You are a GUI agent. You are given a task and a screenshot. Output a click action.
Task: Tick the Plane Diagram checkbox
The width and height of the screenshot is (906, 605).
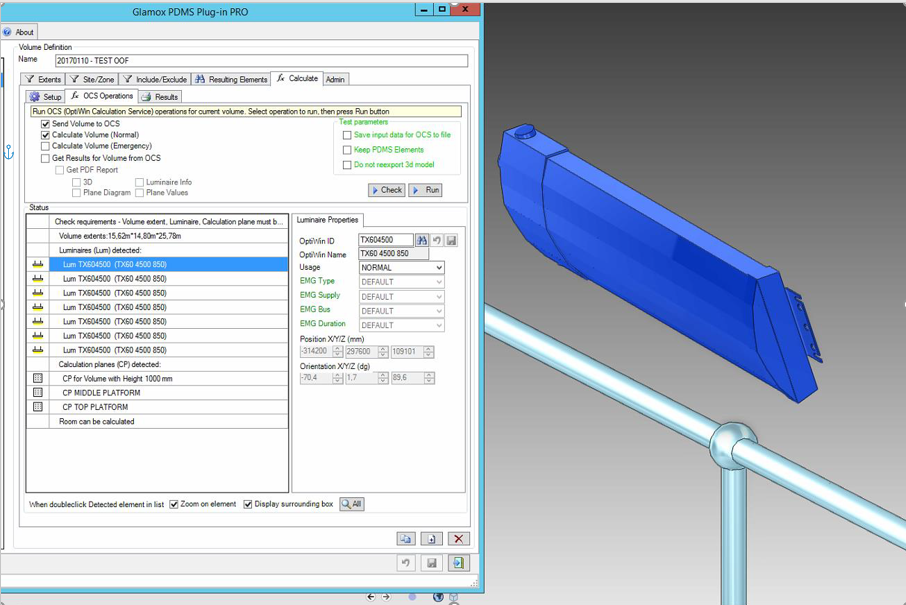[76, 193]
